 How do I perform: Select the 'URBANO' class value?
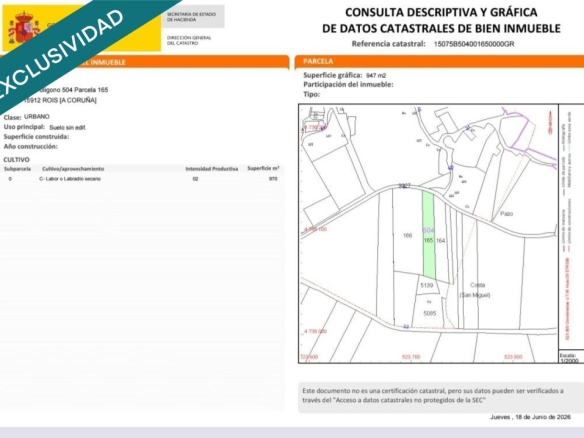(36, 117)
